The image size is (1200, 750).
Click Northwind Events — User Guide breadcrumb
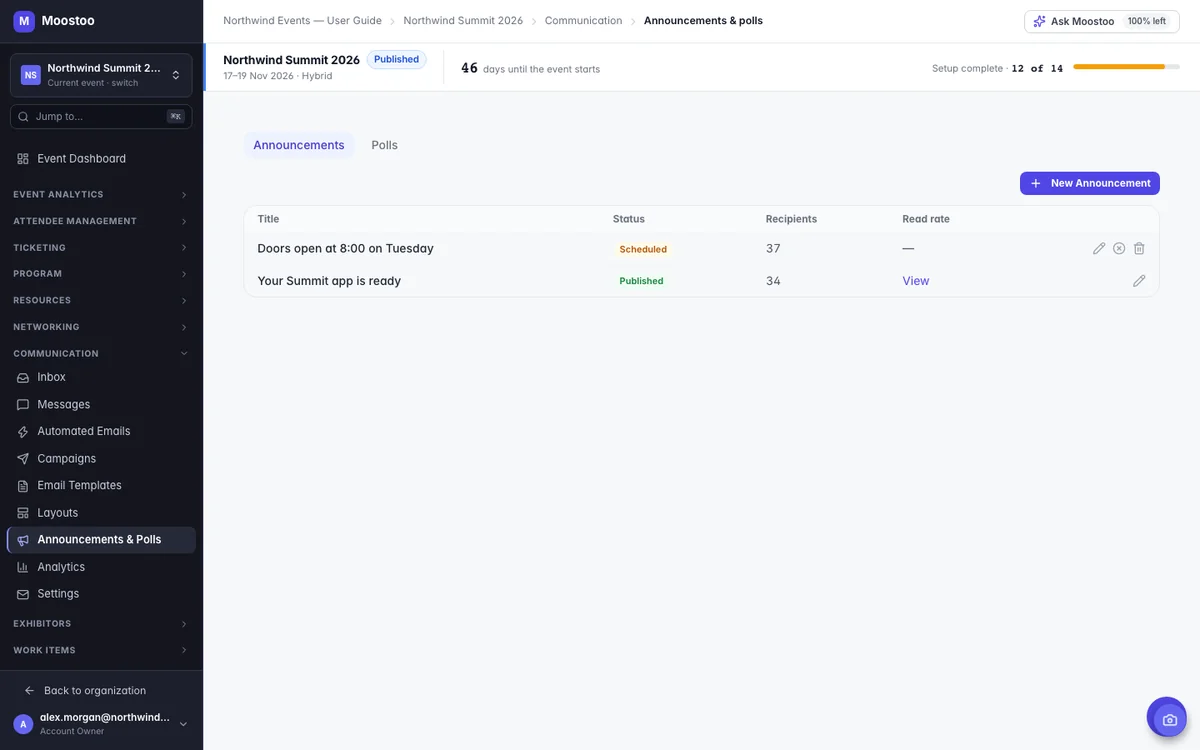302,21
